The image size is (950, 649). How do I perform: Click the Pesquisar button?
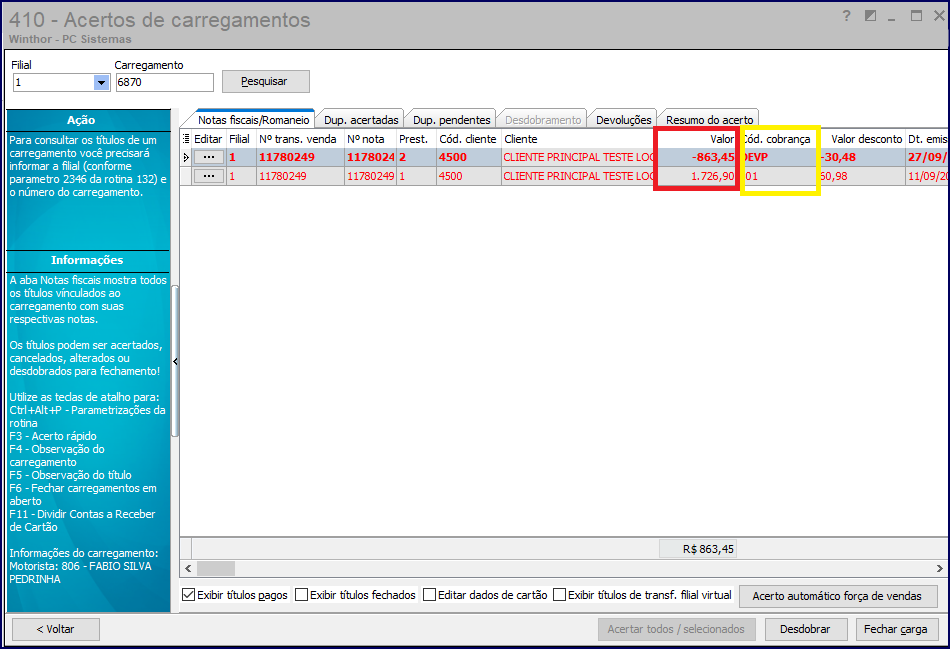click(x=265, y=81)
